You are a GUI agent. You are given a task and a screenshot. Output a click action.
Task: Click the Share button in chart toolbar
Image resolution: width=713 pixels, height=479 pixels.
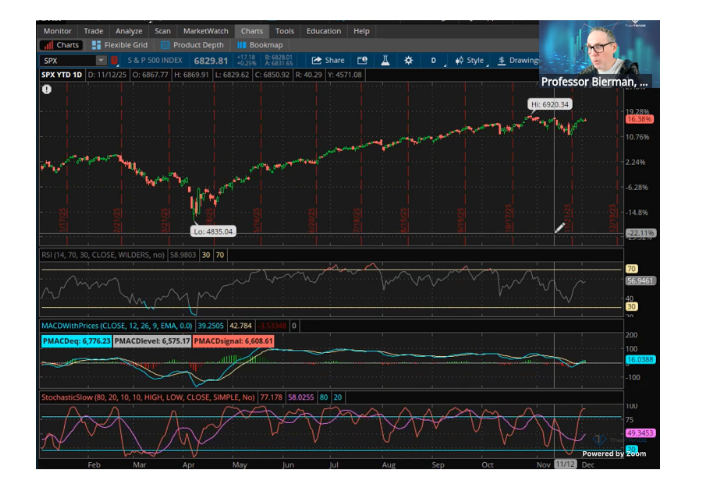click(327, 60)
